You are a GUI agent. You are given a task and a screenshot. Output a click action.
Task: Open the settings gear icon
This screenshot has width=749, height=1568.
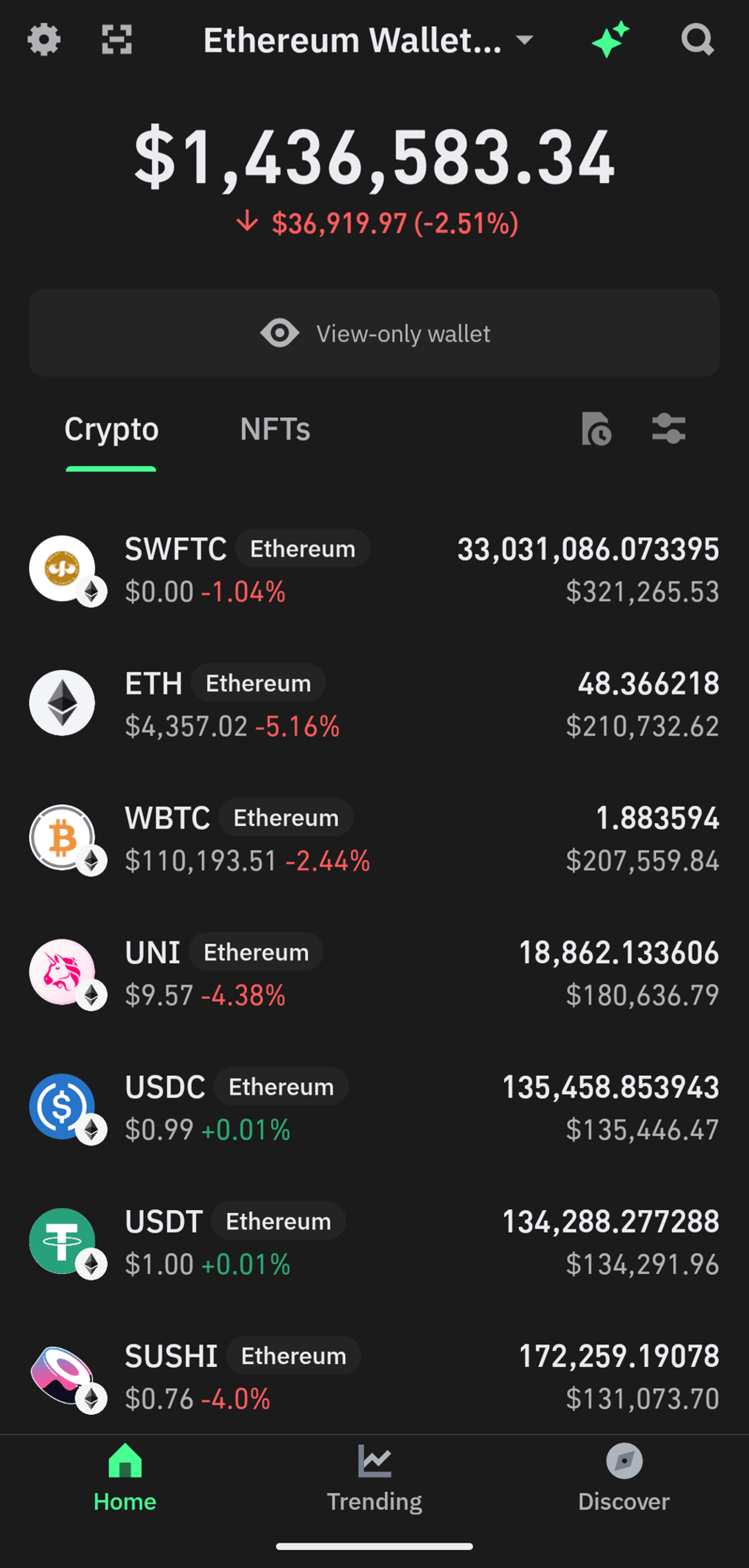click(x=44, y=40)
